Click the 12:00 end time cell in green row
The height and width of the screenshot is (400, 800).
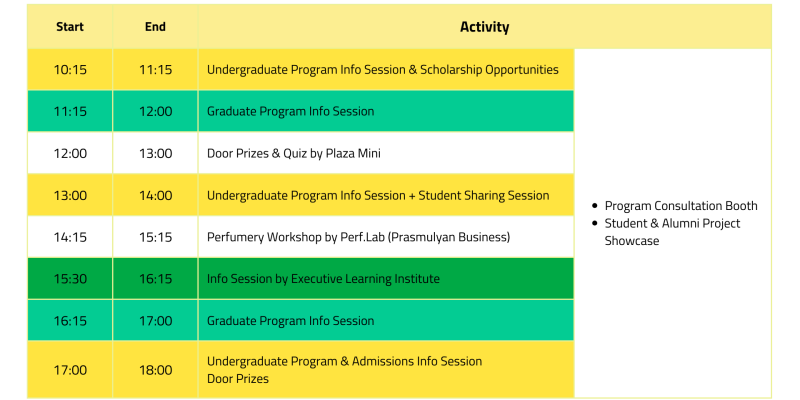(155, 111)
